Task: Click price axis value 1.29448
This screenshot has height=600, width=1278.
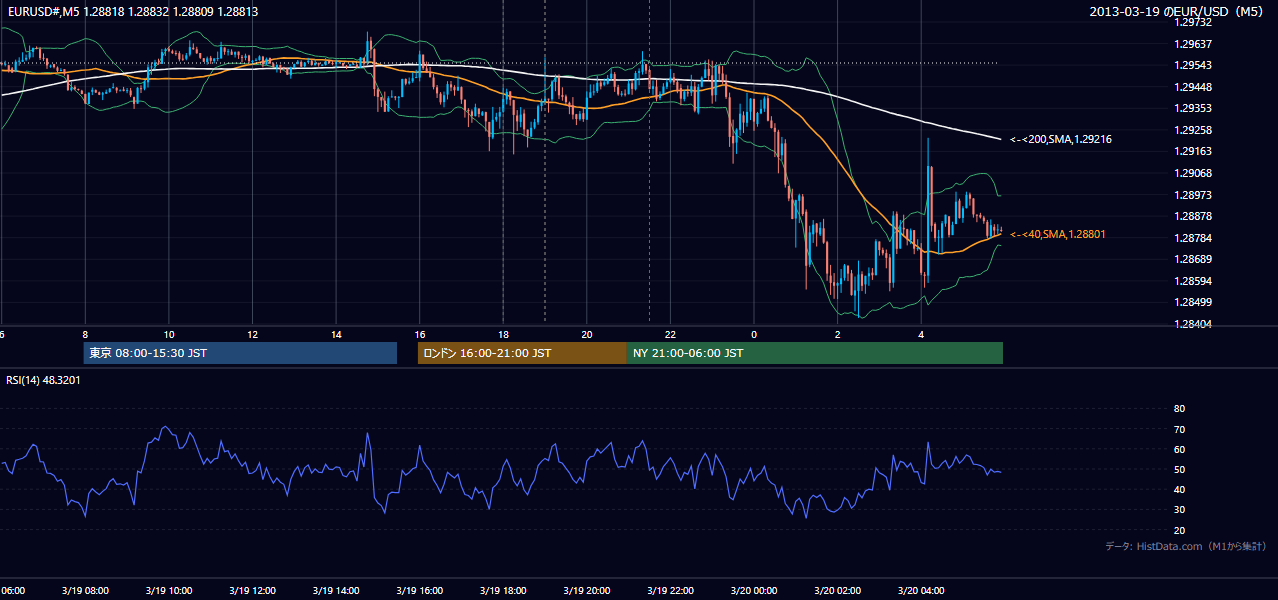Action: 1193,87
